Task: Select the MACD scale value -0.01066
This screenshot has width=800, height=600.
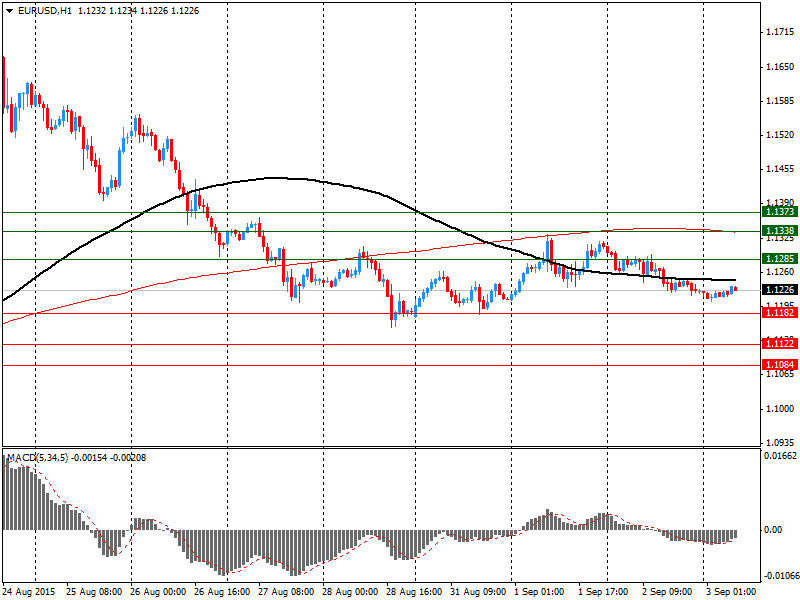Action: tap(780, 577)
